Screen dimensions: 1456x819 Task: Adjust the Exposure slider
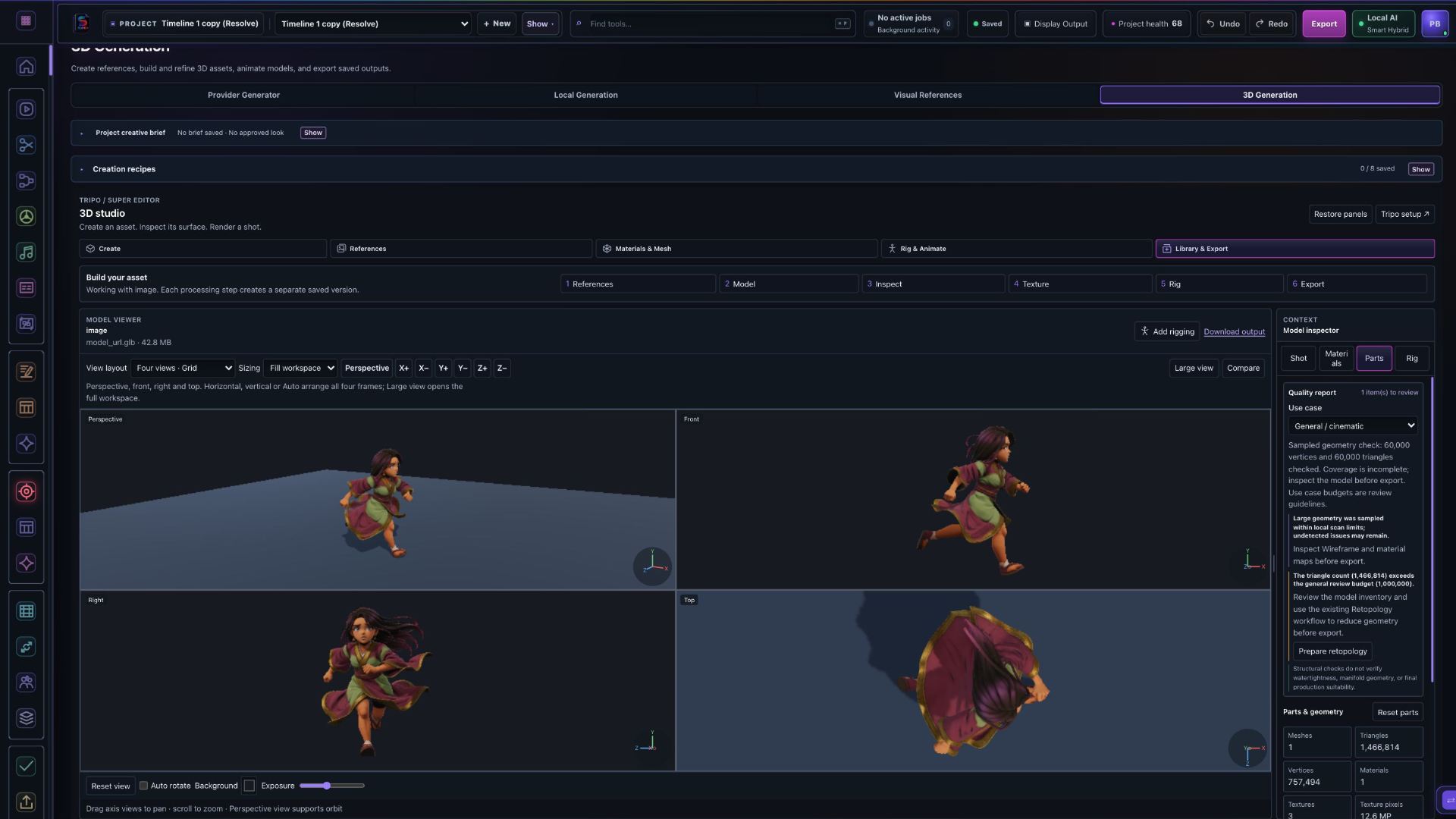332,786
